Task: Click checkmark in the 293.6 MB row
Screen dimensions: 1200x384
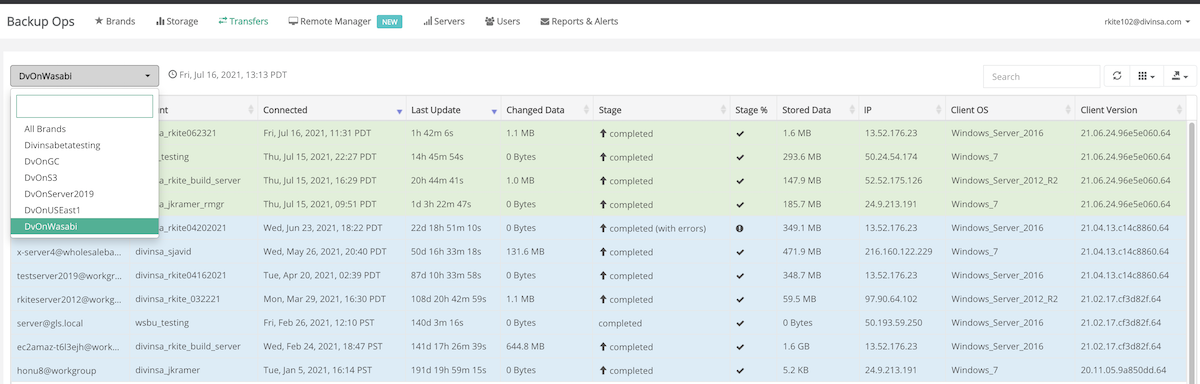Action: pos(740,157)
